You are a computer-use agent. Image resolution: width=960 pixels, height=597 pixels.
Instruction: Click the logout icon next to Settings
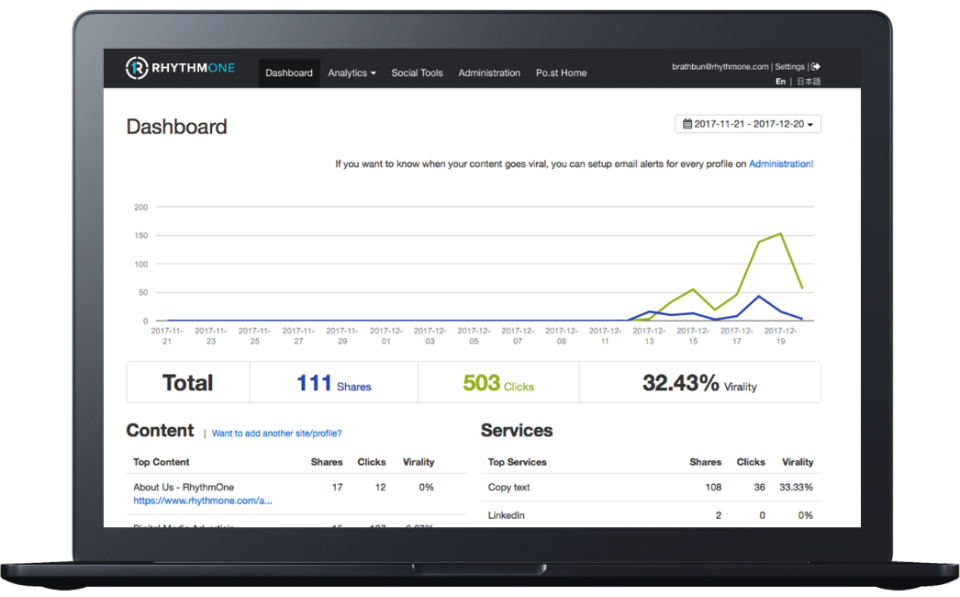point(816,67)
